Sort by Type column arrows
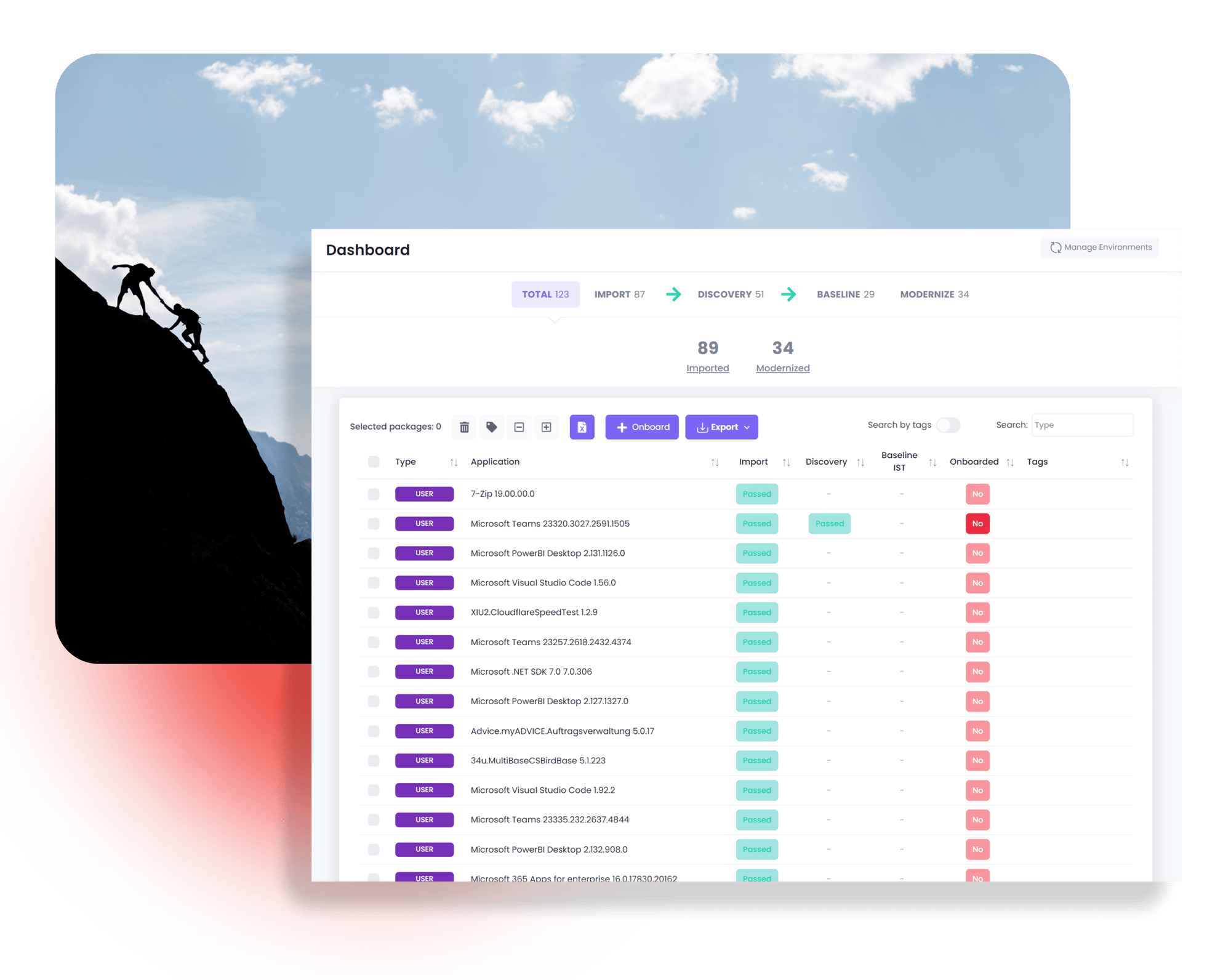1231x980 pixels. pyautogui.click(x=454, y=462)
